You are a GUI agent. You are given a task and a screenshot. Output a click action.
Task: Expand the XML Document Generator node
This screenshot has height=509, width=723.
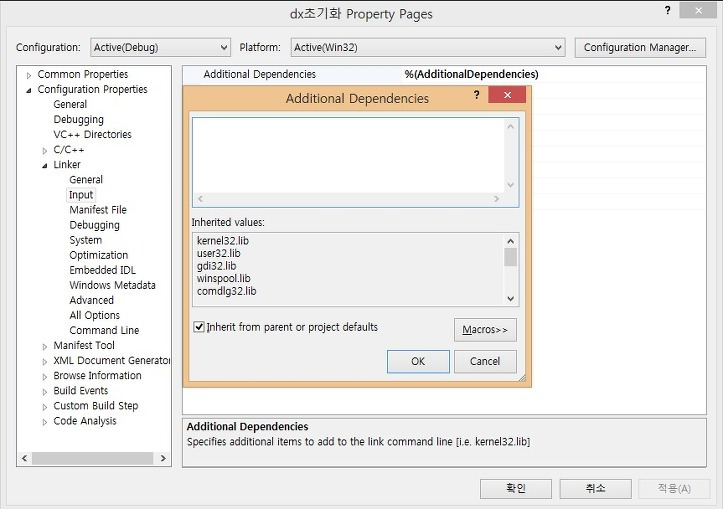click(45, 361)
